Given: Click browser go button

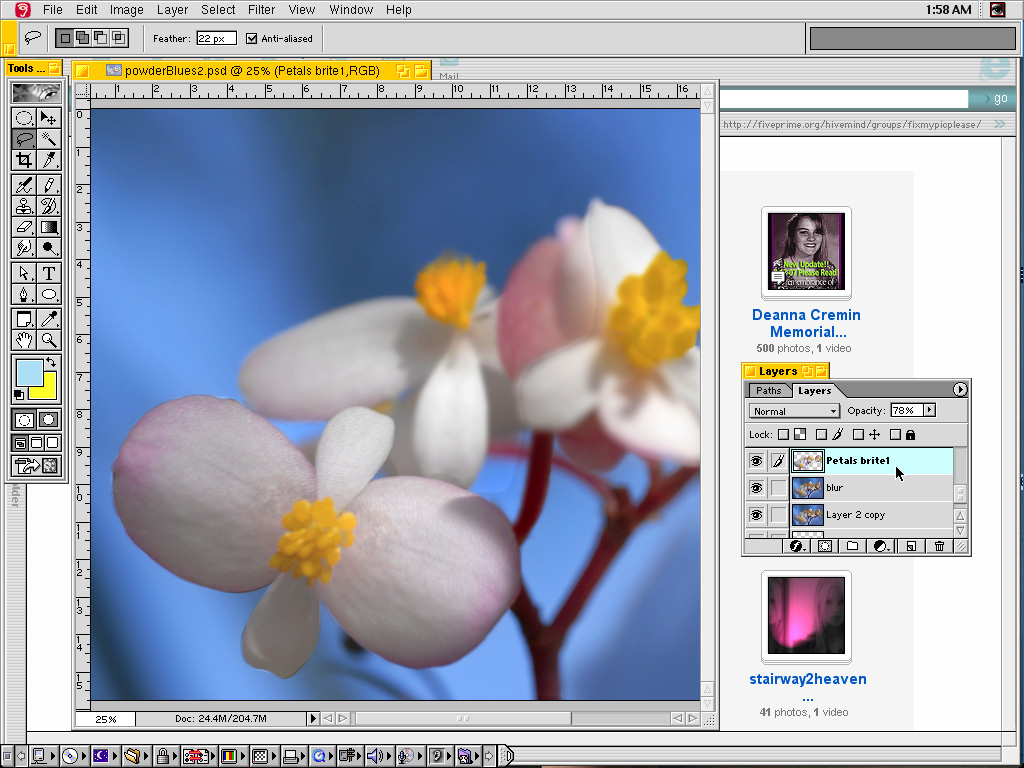Looking at the screenshot, I should coord(1000,99).
